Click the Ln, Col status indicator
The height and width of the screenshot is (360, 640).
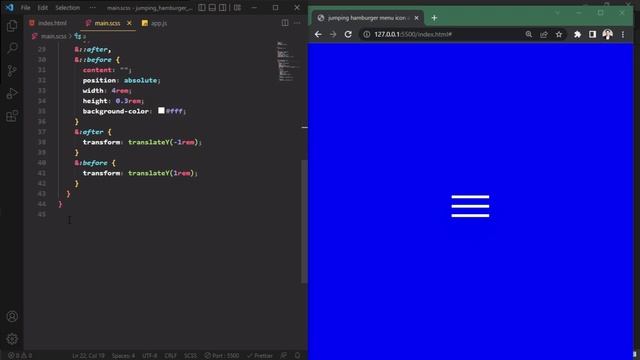click(88, 356)
